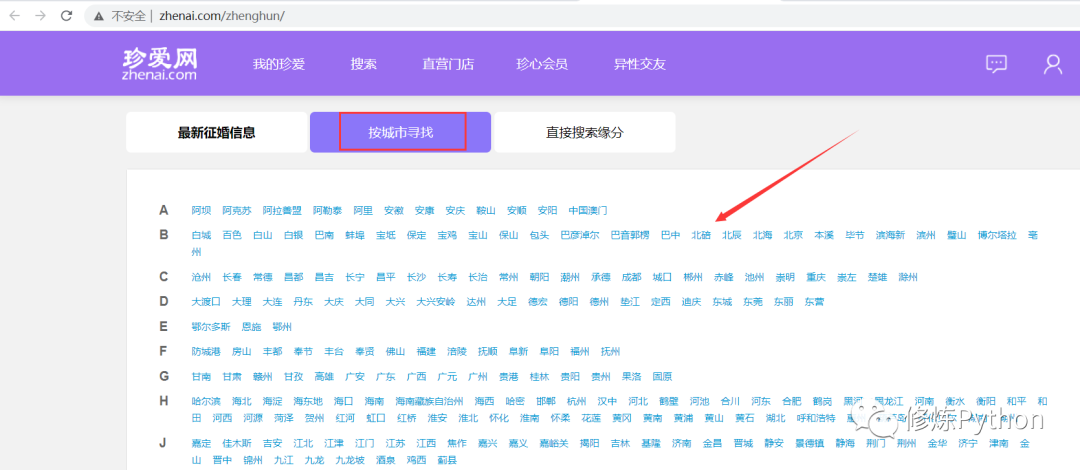The height and width of the screenshot is (470, 1080).
Task: Click the 珍爱网 zhenai.com logo
Action: [160, 63]
